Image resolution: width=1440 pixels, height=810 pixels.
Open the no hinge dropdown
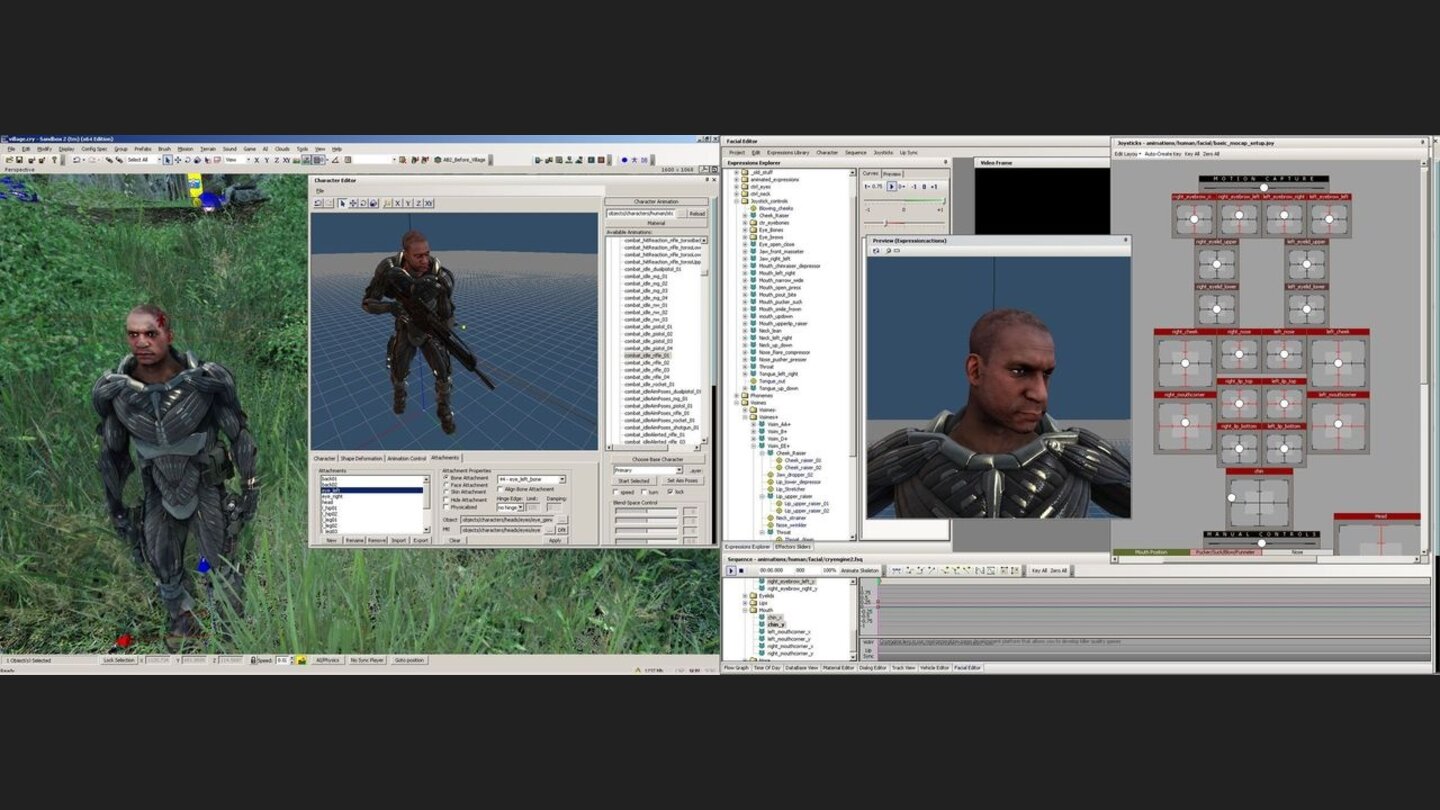(520, 507)
